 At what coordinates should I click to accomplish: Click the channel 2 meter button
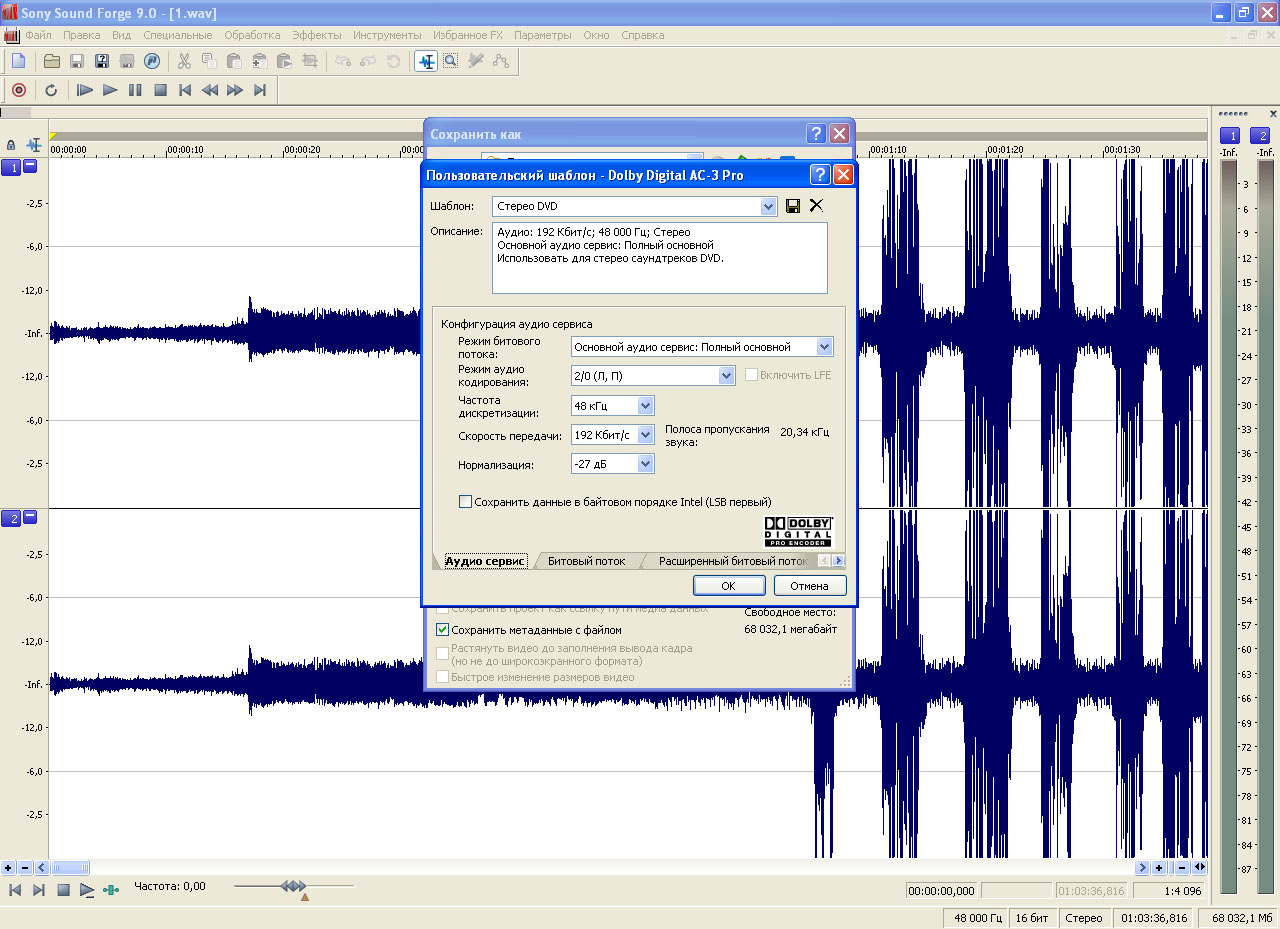(1262, 135)
